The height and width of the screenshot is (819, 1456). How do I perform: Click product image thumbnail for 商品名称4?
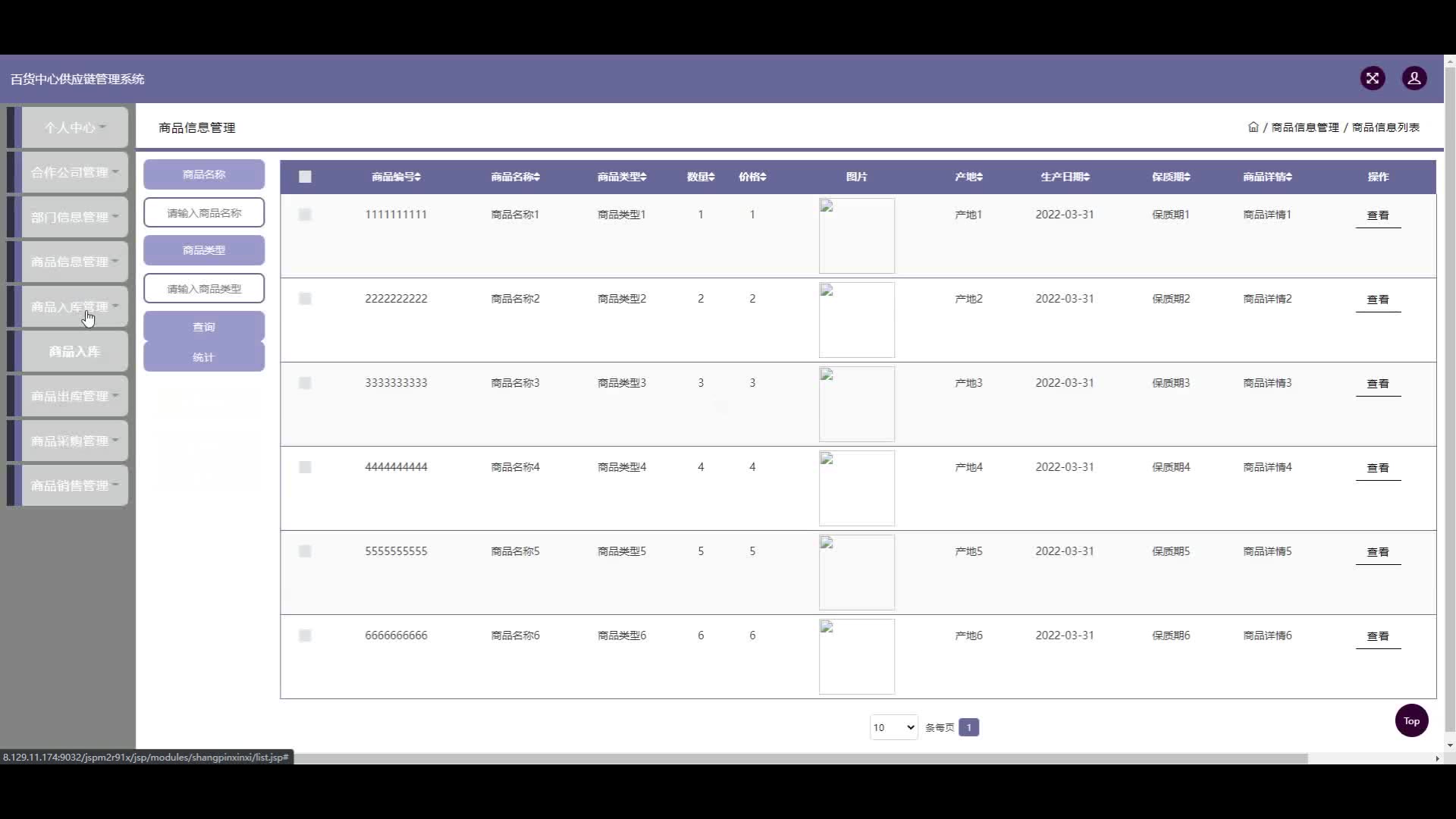point(857,488)
